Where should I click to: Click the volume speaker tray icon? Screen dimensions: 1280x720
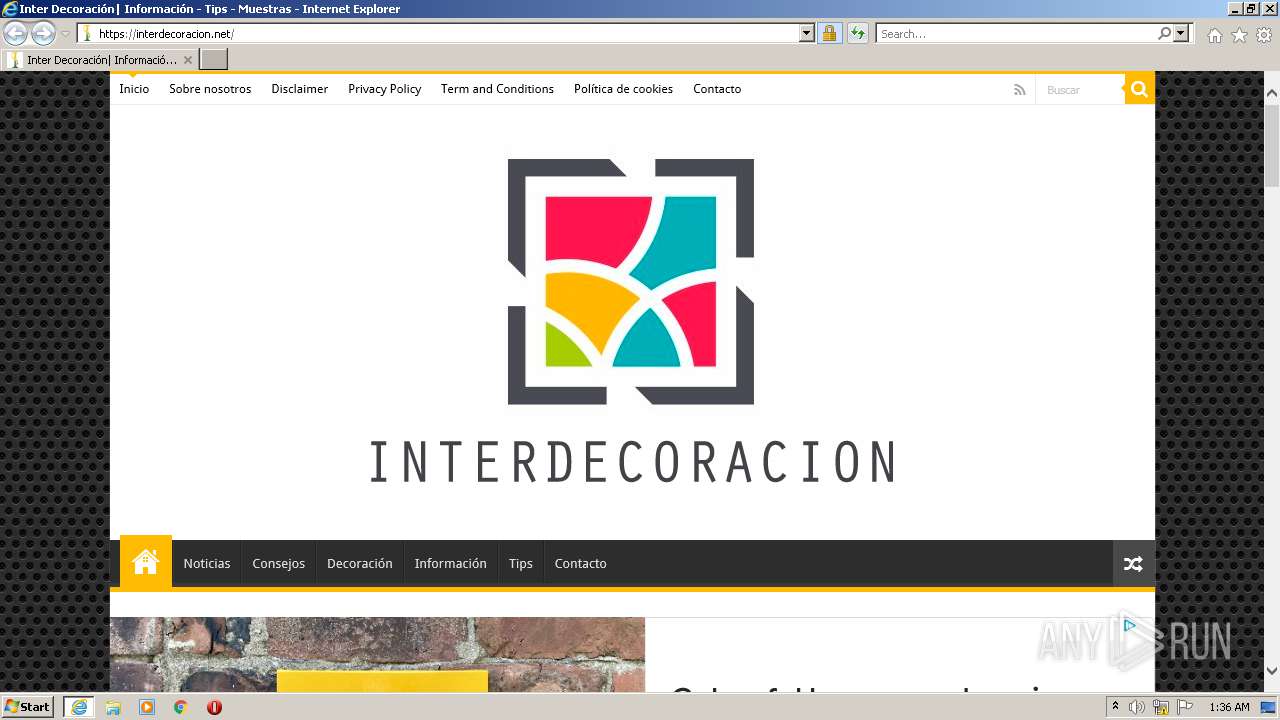(x=1137, y=707)
